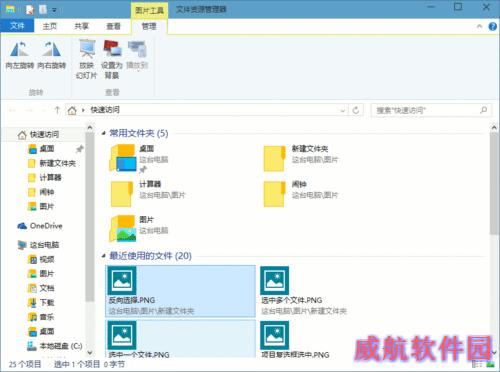The image size is (500, 372).
Task: Select the 桌面 folder in 常用文件夹
Action: point(139,159)
